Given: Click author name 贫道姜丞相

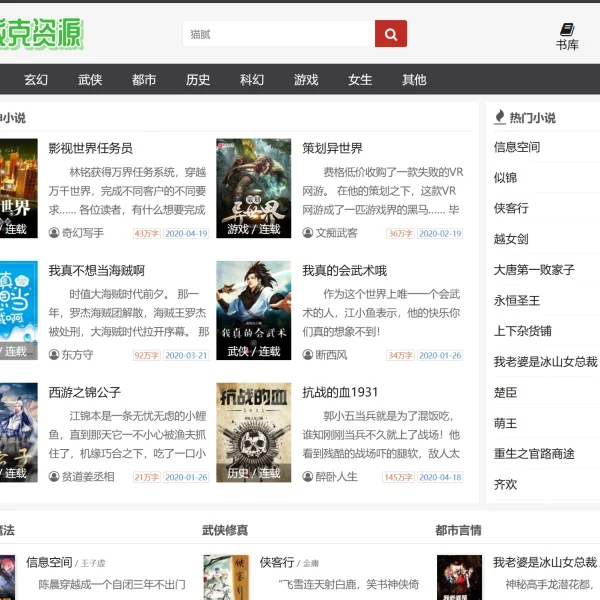Looking at the screenshot, I should [x=88, y=476].
